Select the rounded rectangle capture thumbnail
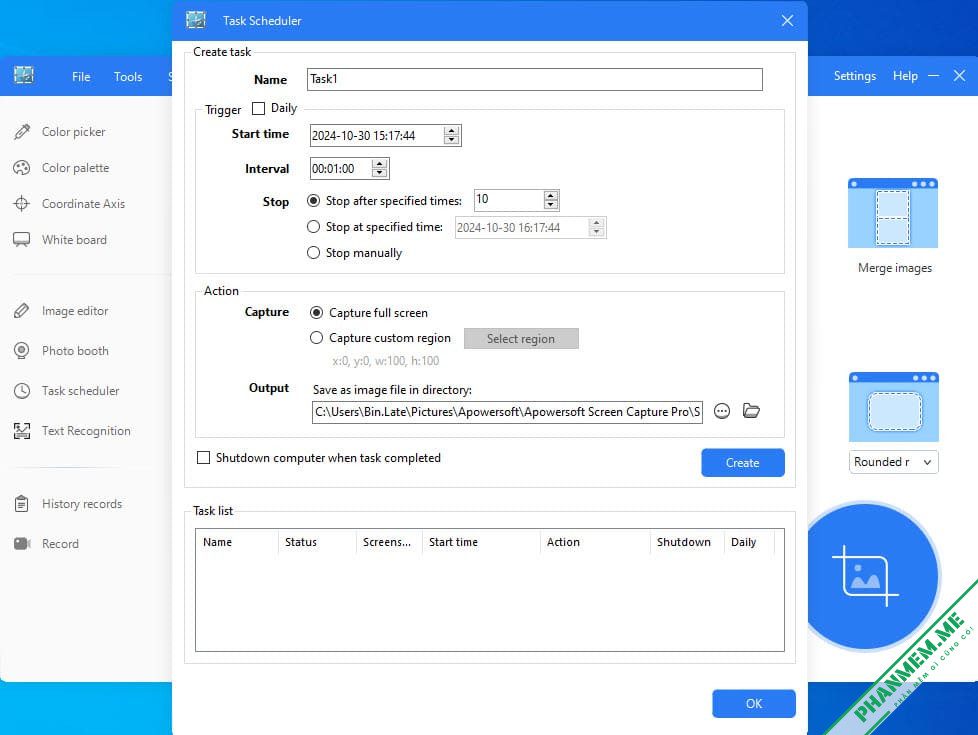 (893, 407)
